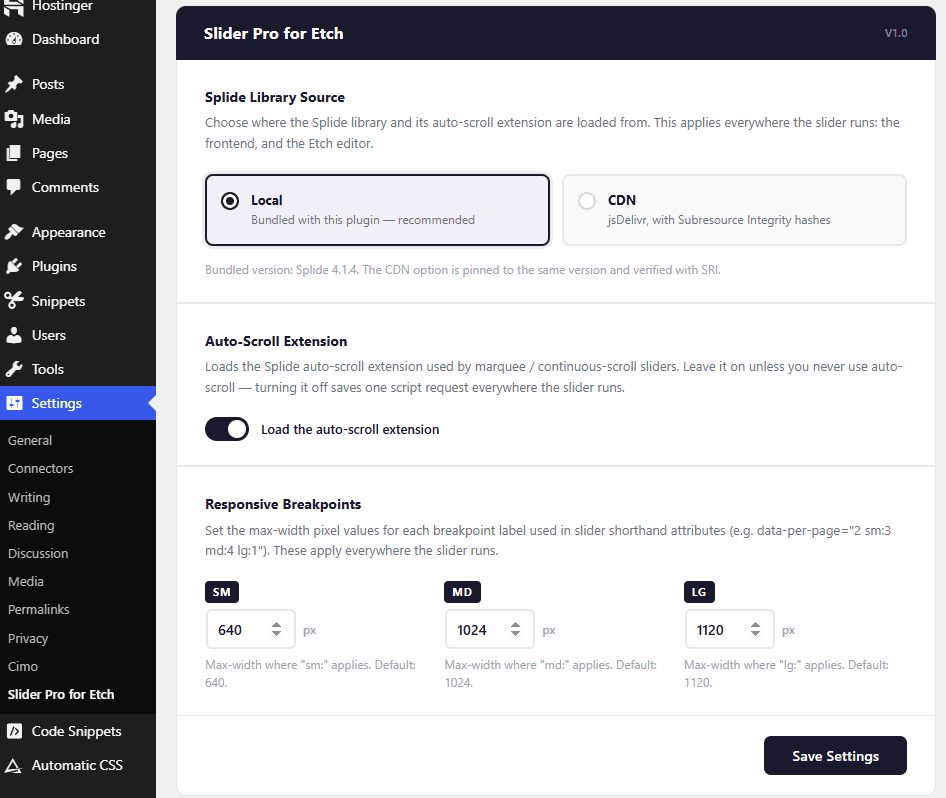Increase the MD breakpoint value
This screenshot has width=946, height=798.
click(x=515, y=625)
